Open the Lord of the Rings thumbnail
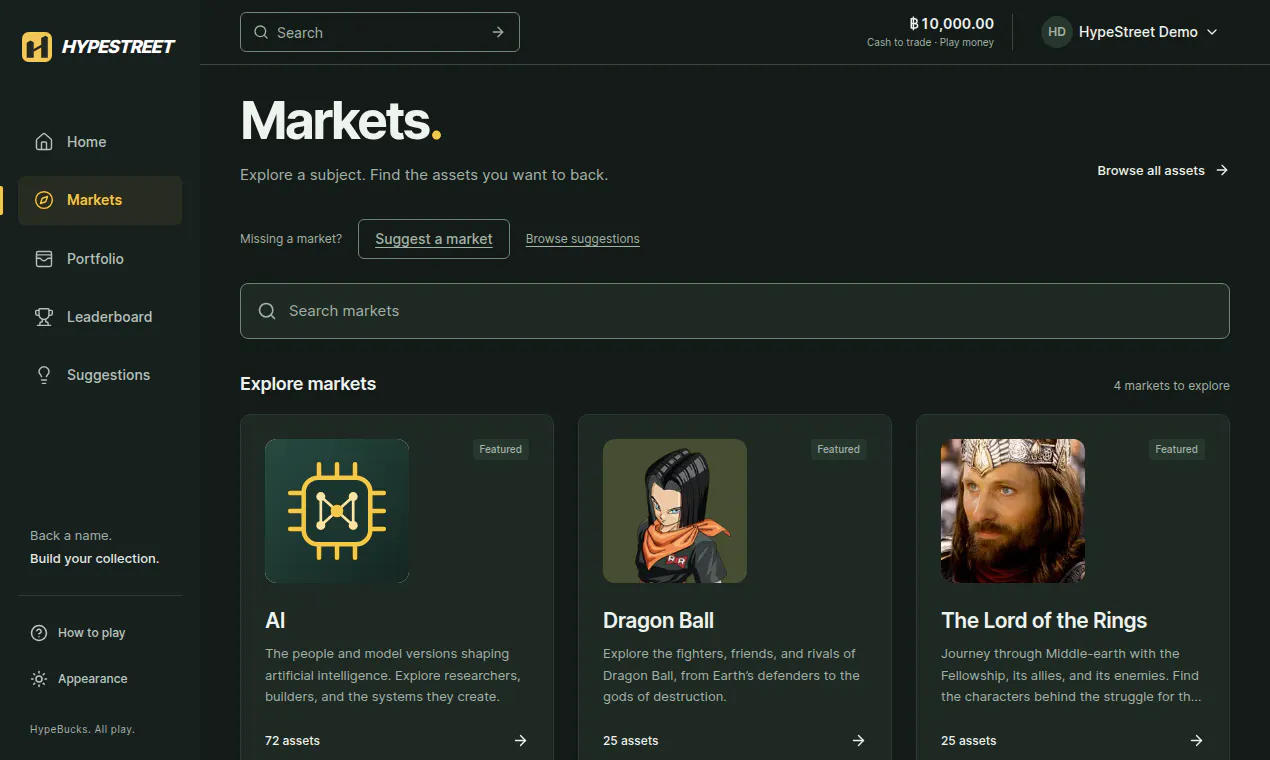The height and width of the screenshot is (760, 1270). pos(1013,511)
